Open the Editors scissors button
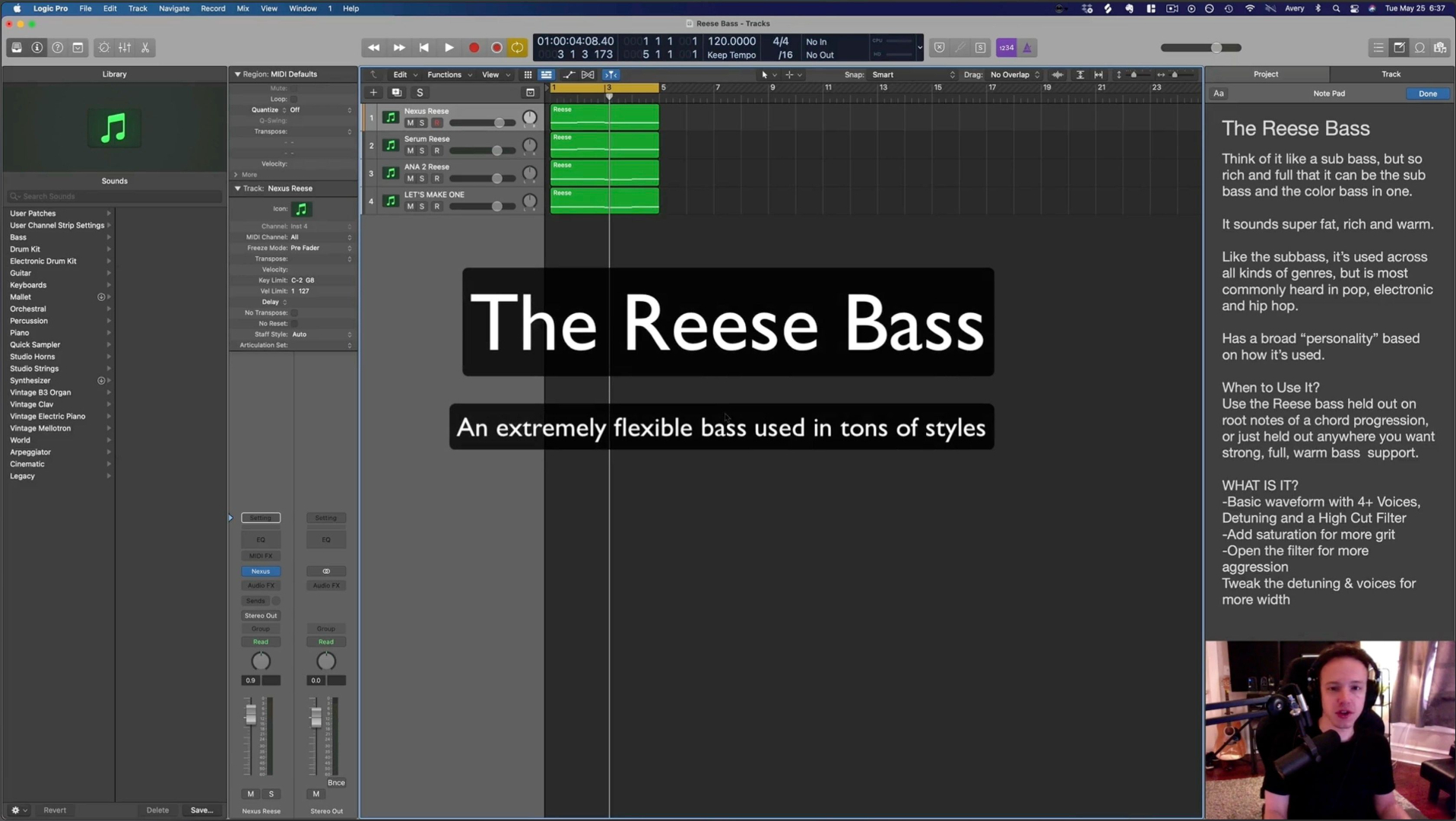 point(145,48)
